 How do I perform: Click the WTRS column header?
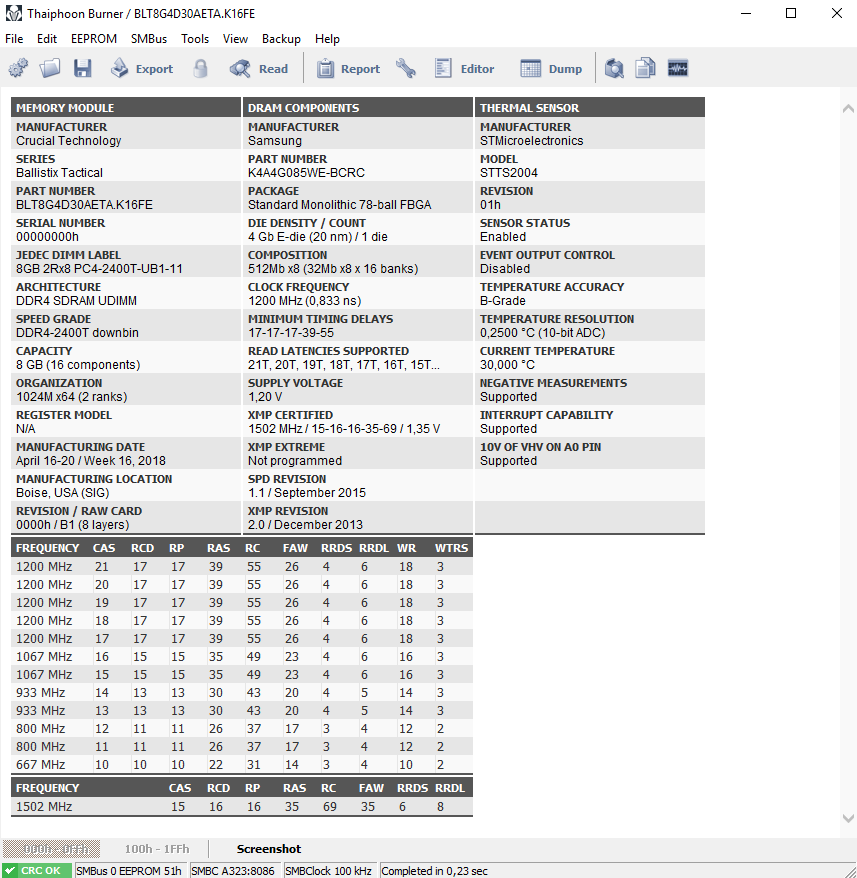pyautogui.click(x=451, y=548)
